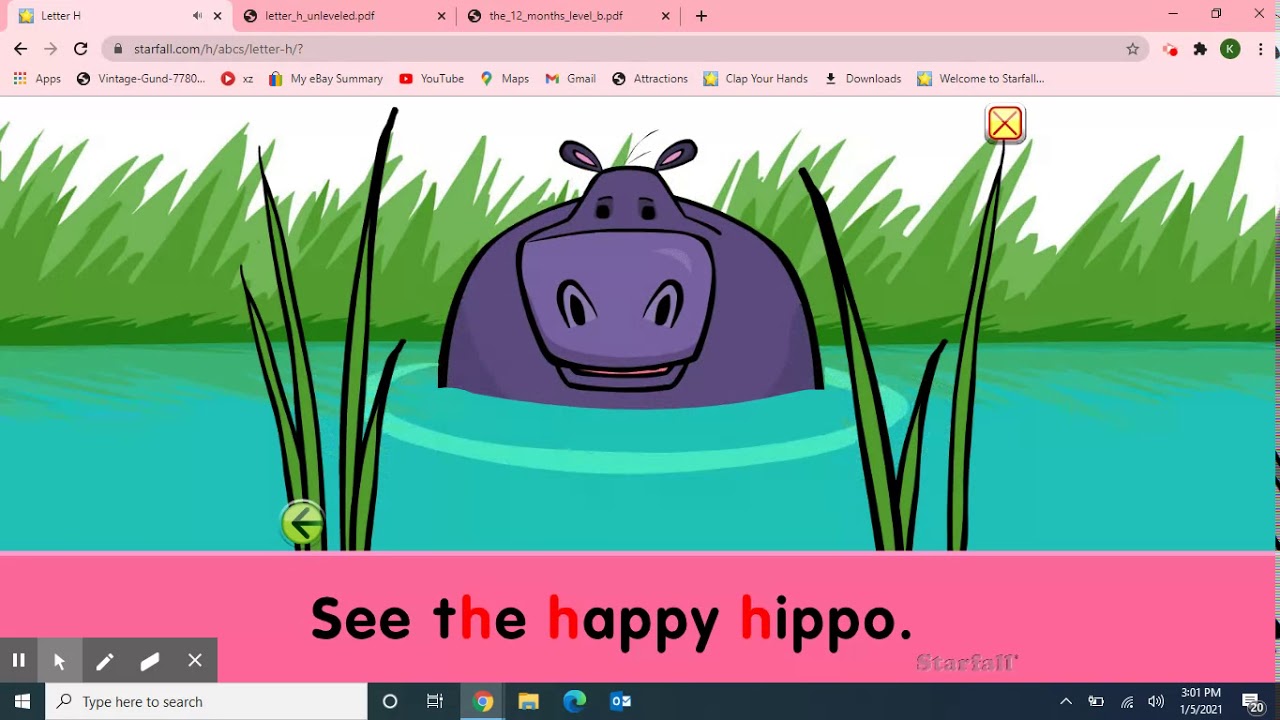Open the YouTube bookmark
The image size is (1280, 720).
(431, 79)
